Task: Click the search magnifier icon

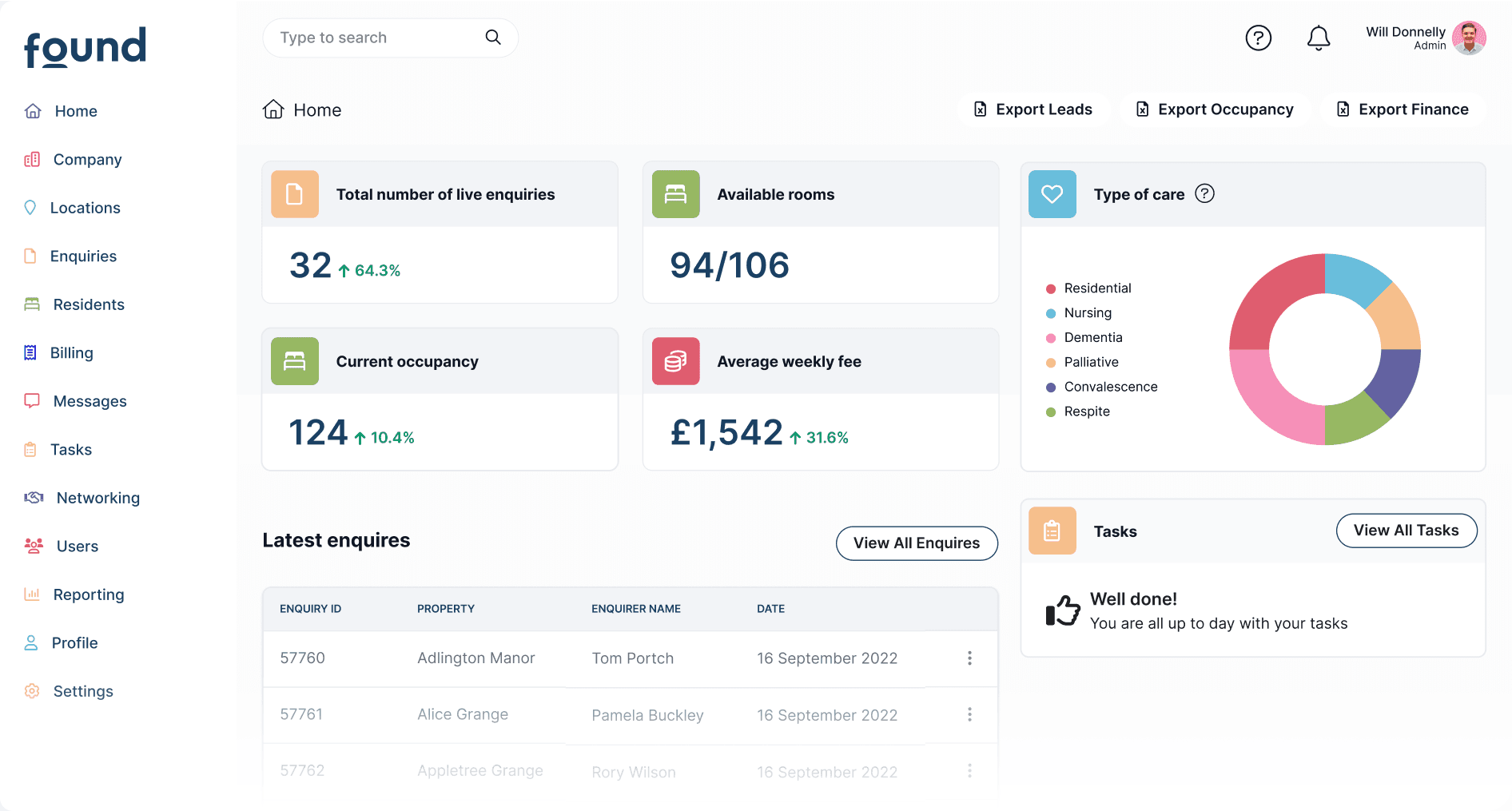Action: (x=492, y=38)
